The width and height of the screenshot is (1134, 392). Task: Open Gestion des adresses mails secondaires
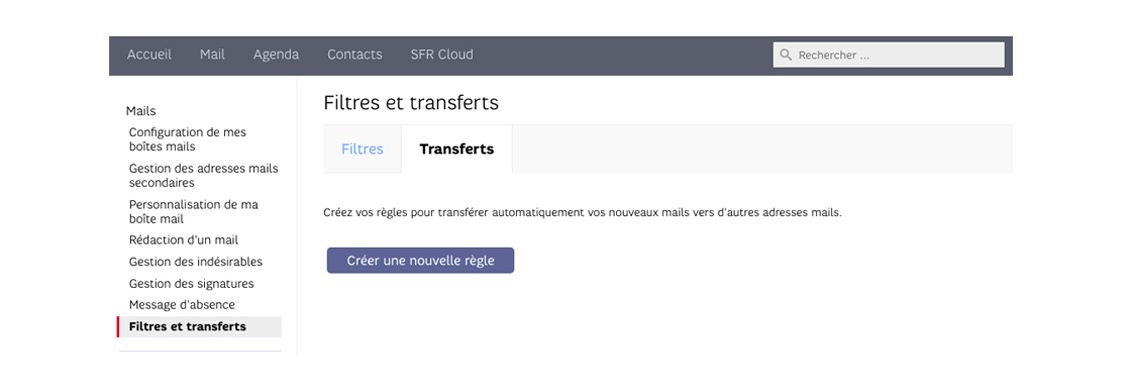tap(203, 176)
